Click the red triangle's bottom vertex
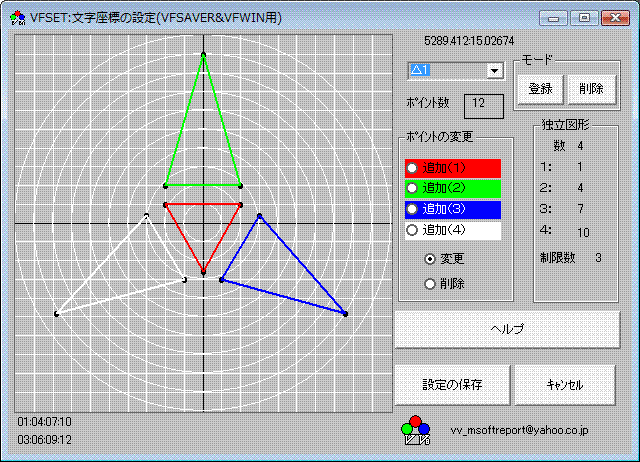 coord(203,271)
